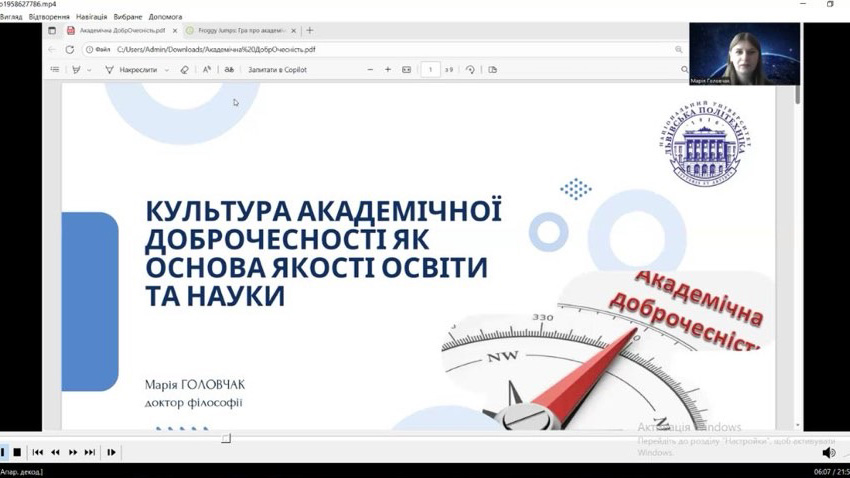Stop video playback with the square button
Image resolution: width=850 pixels, height=478 pixels.
tap(17, 452)
